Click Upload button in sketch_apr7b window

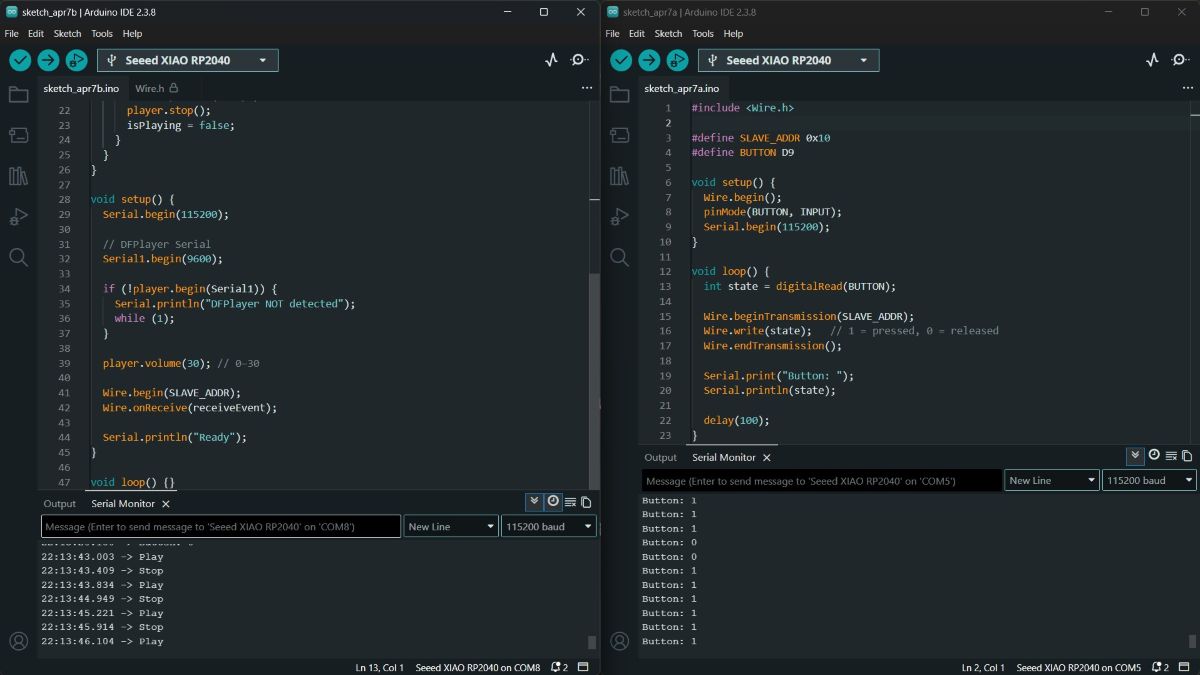pos(48,60)
